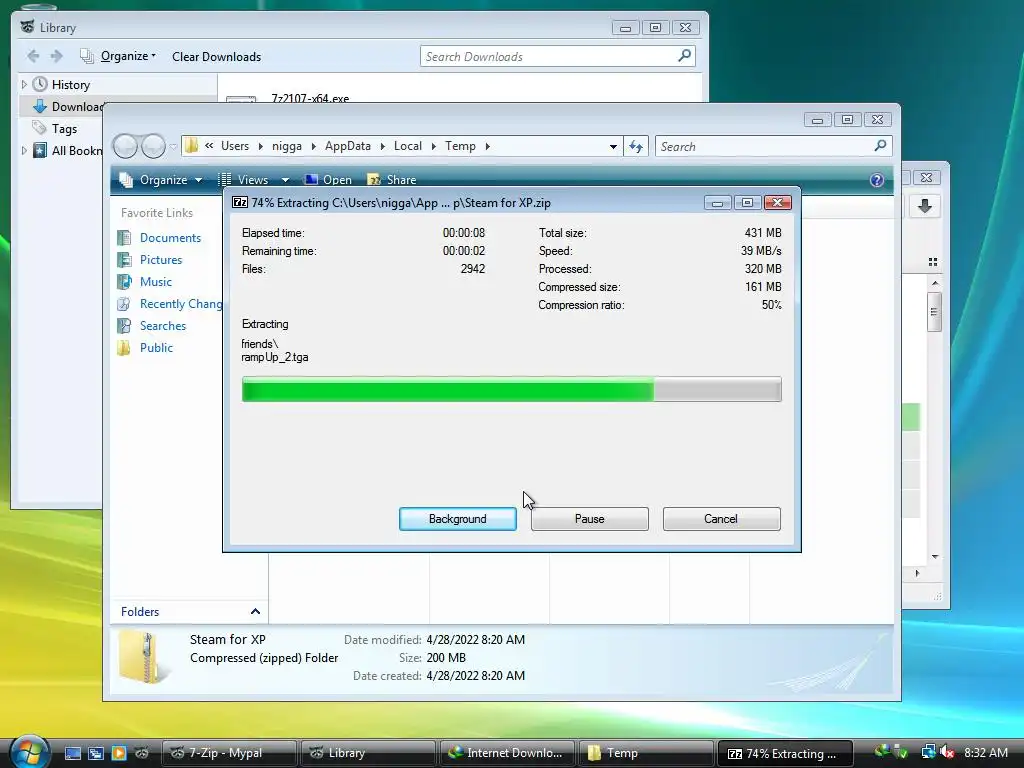
Task: Click nigga folder in address breadcrumb
Action: click(x=287, y=146)
